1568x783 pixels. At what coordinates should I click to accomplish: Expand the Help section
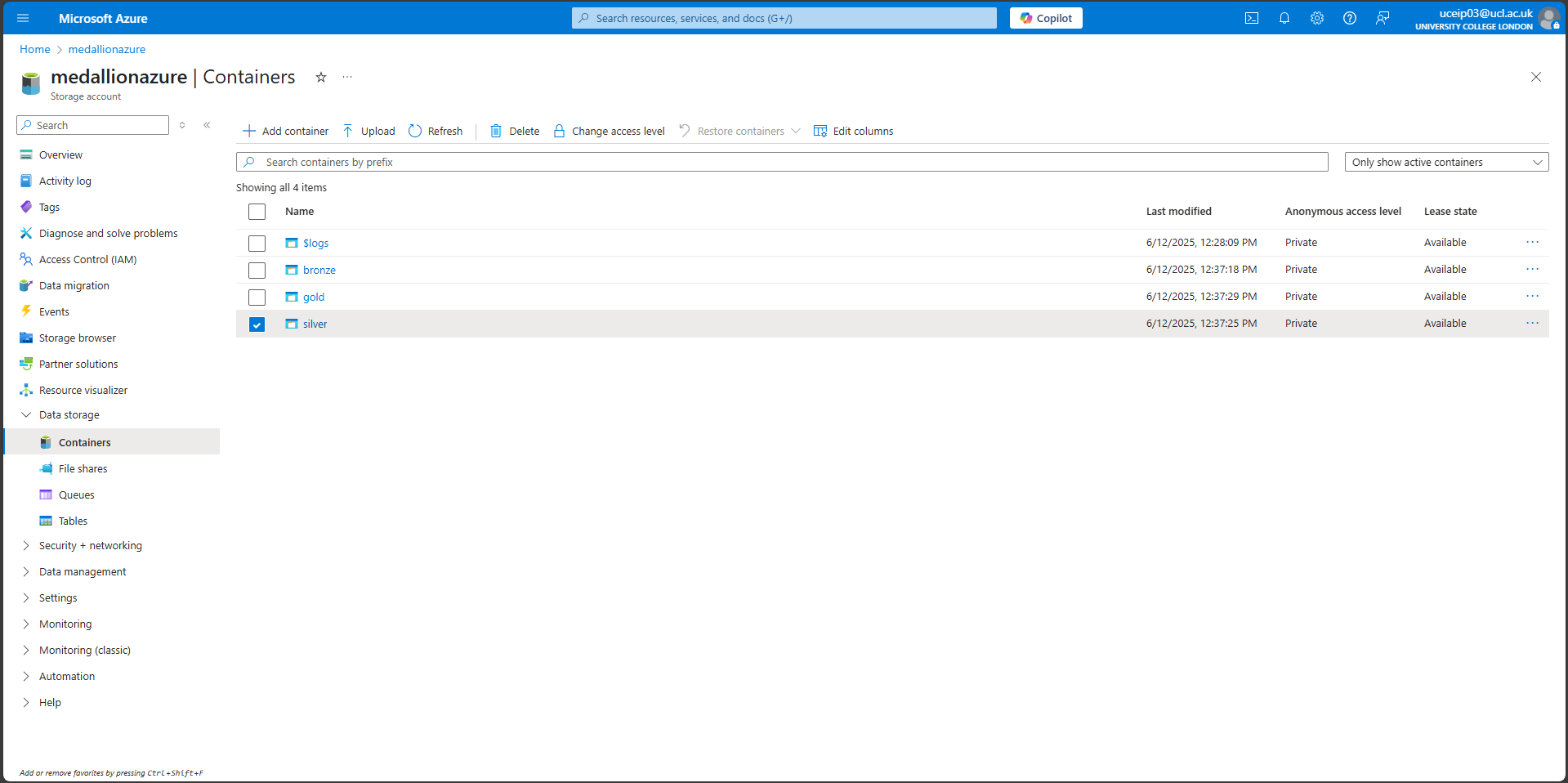point(26,702)
